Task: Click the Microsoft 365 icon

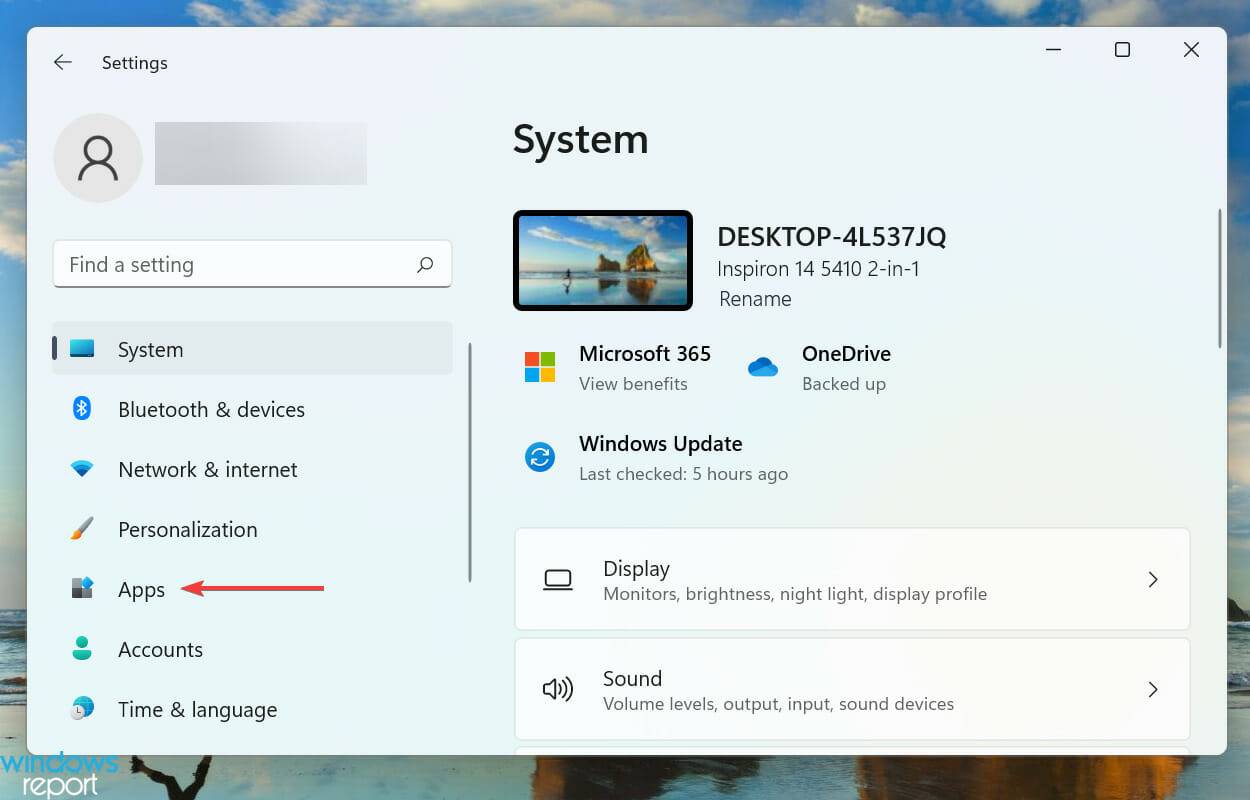Action: [540, 367]
